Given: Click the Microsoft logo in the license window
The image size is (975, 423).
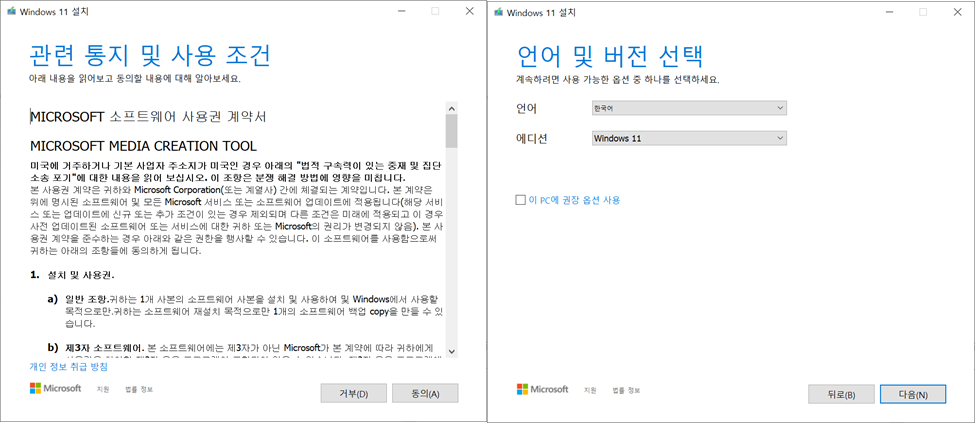Looking at the screenshot, I should click(55, 389).
